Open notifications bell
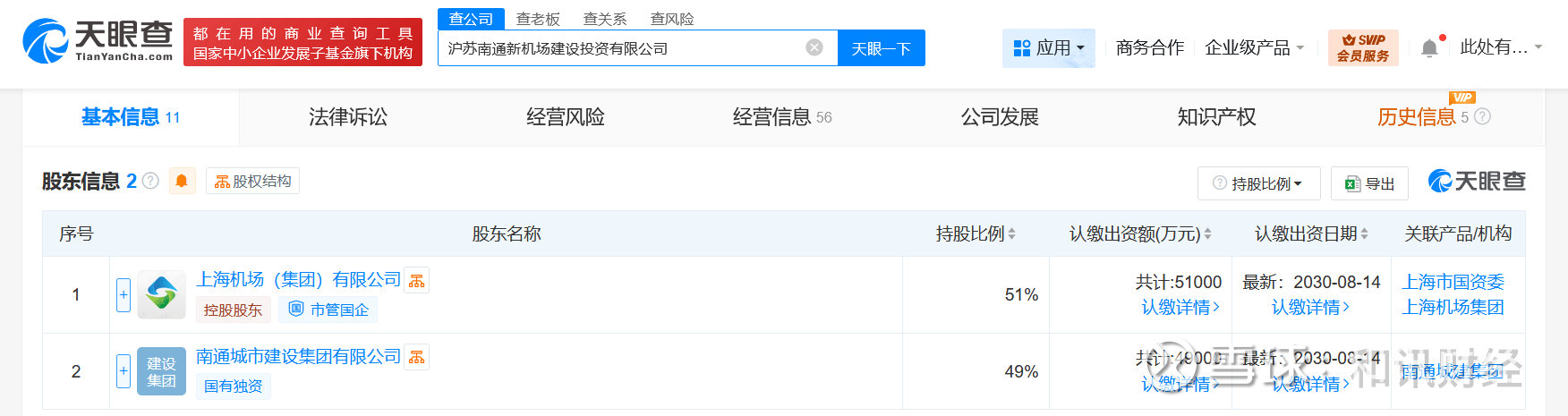The height and width of the screenshot is (416, 1568). (1430, 48)
